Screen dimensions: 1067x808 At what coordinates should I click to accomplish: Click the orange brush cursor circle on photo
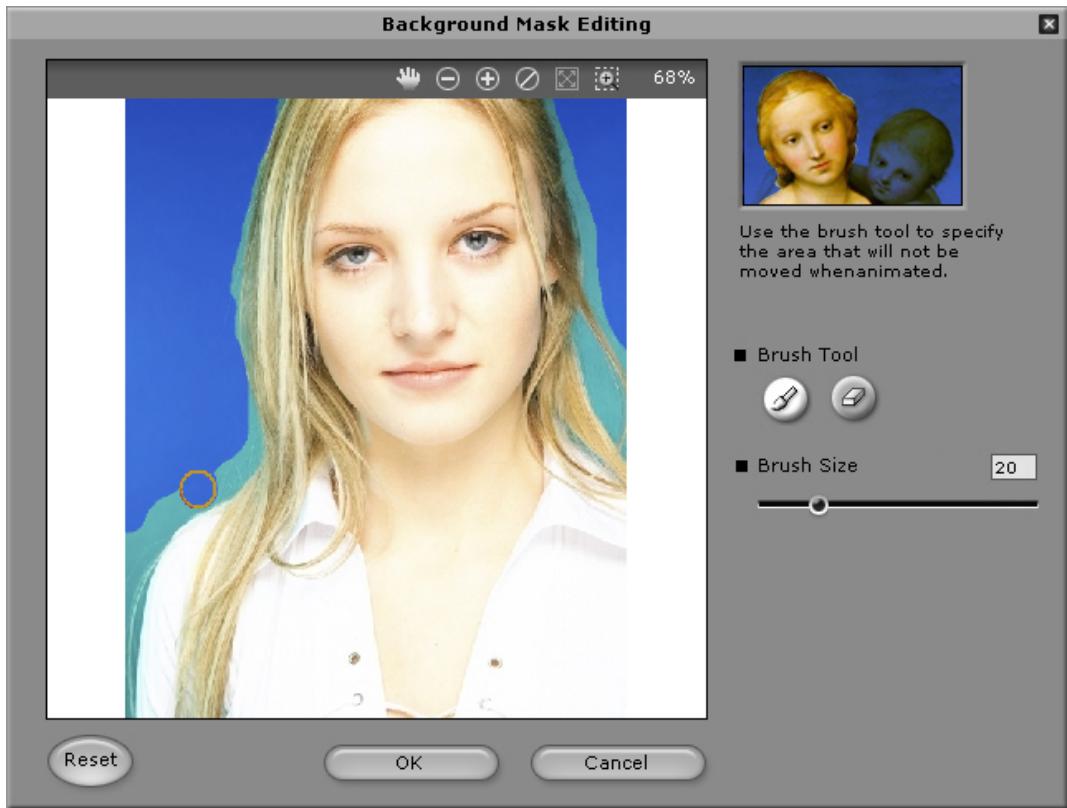(198, 489)
